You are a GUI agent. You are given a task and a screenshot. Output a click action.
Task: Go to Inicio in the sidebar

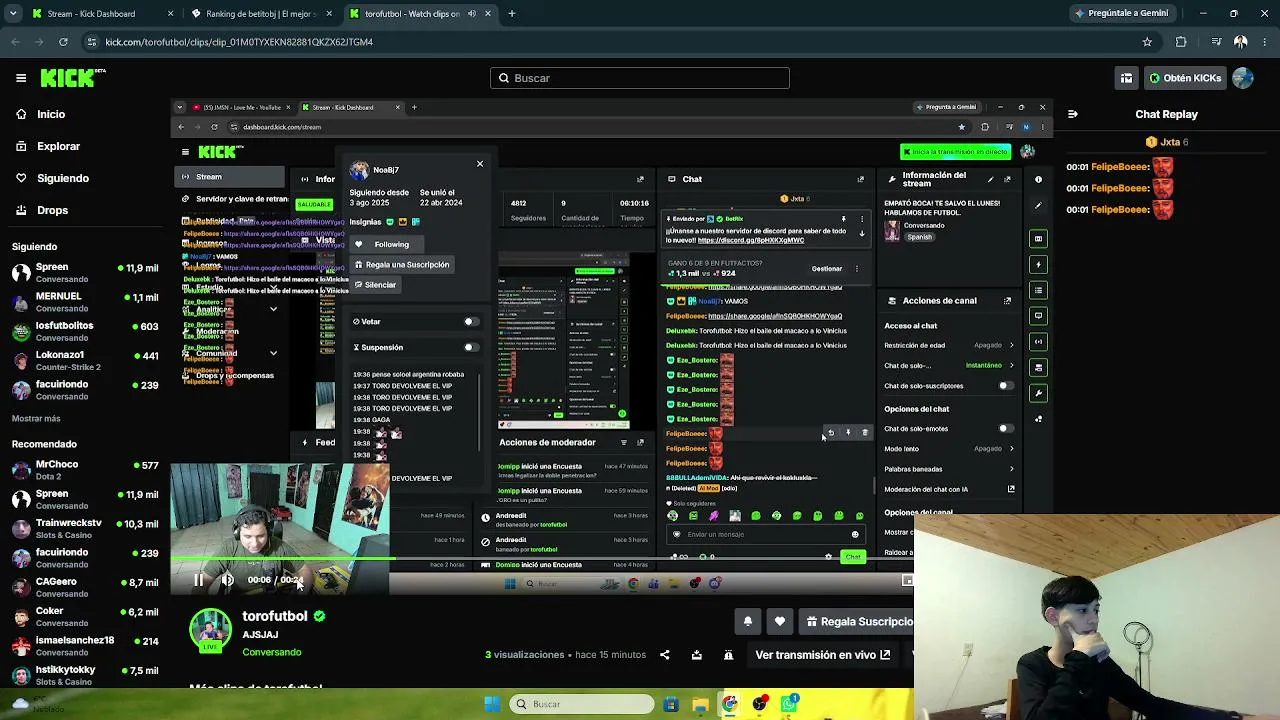coord(51,114)
